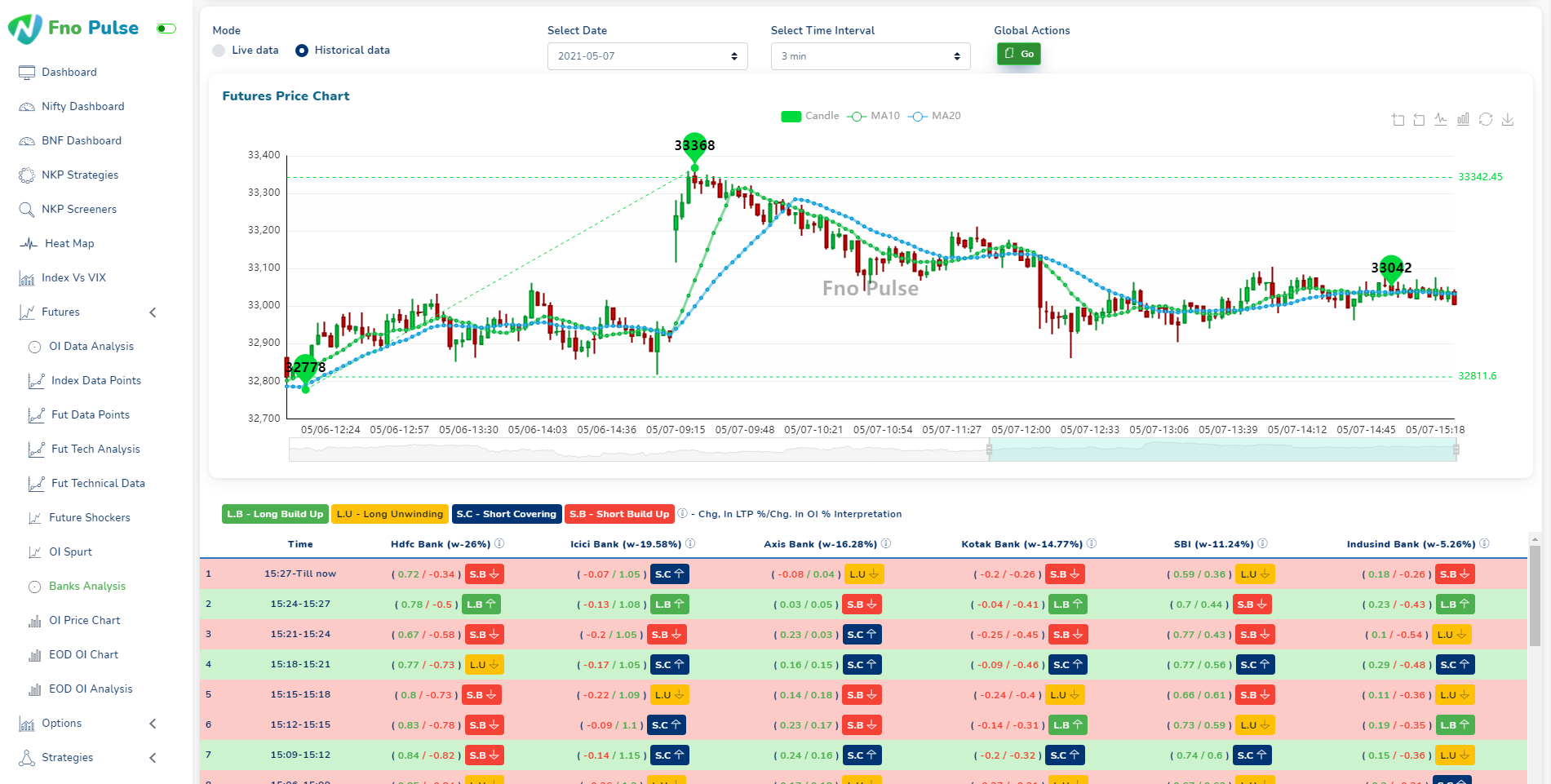Viewport: 1551px width, 784px height.
Task: Open NKP Strategies page
Action: pyautogui.click(x=80, y=175)
